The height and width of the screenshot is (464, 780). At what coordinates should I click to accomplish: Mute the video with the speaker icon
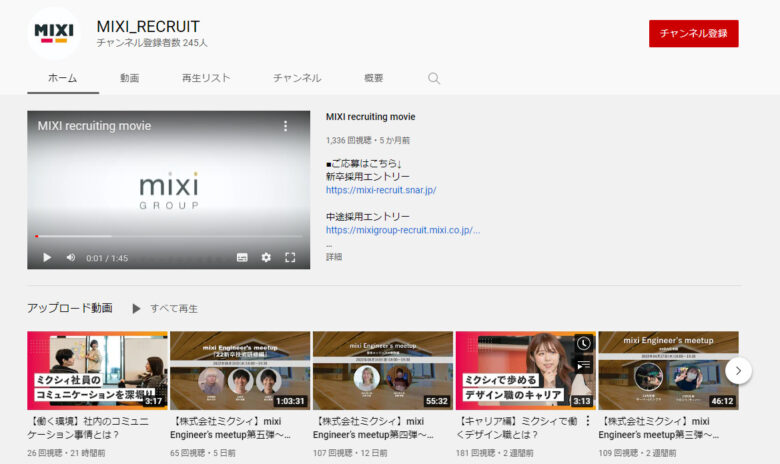coord(71,258)
